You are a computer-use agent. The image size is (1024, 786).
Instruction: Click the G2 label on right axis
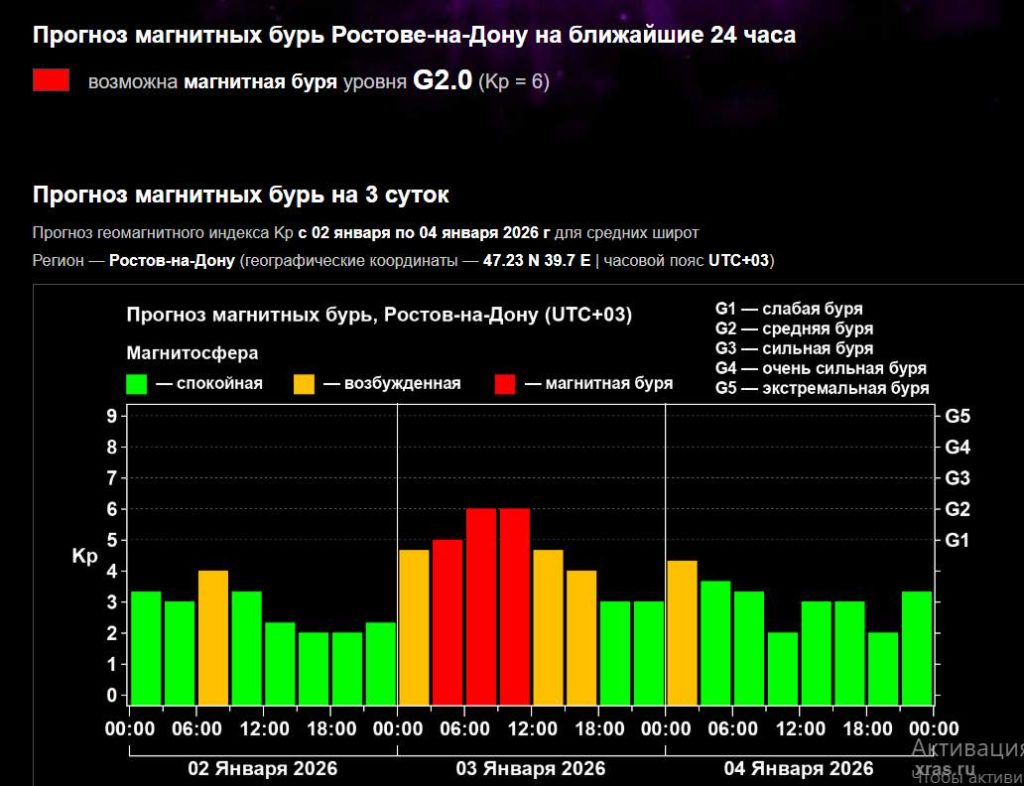click(957, 509)
